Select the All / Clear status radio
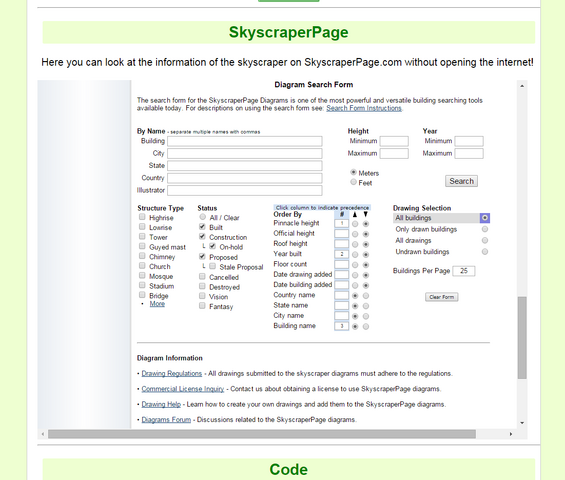The image size is (565, 480). [203, 217]
